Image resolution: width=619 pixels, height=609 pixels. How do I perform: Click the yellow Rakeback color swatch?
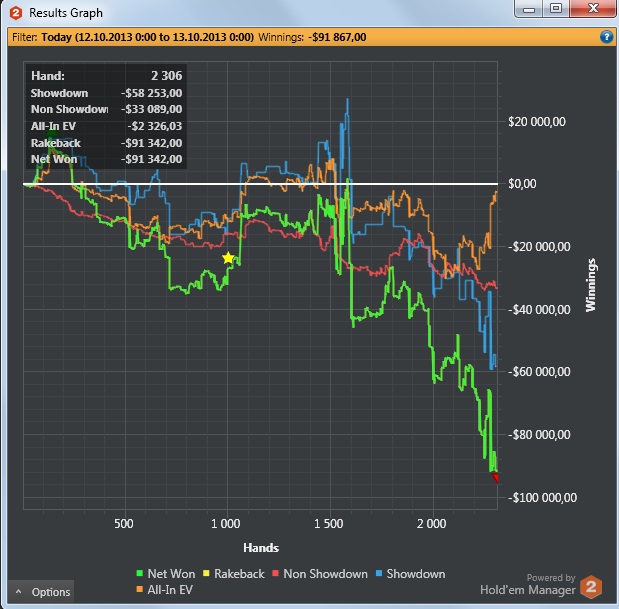[x=206, y=573]
